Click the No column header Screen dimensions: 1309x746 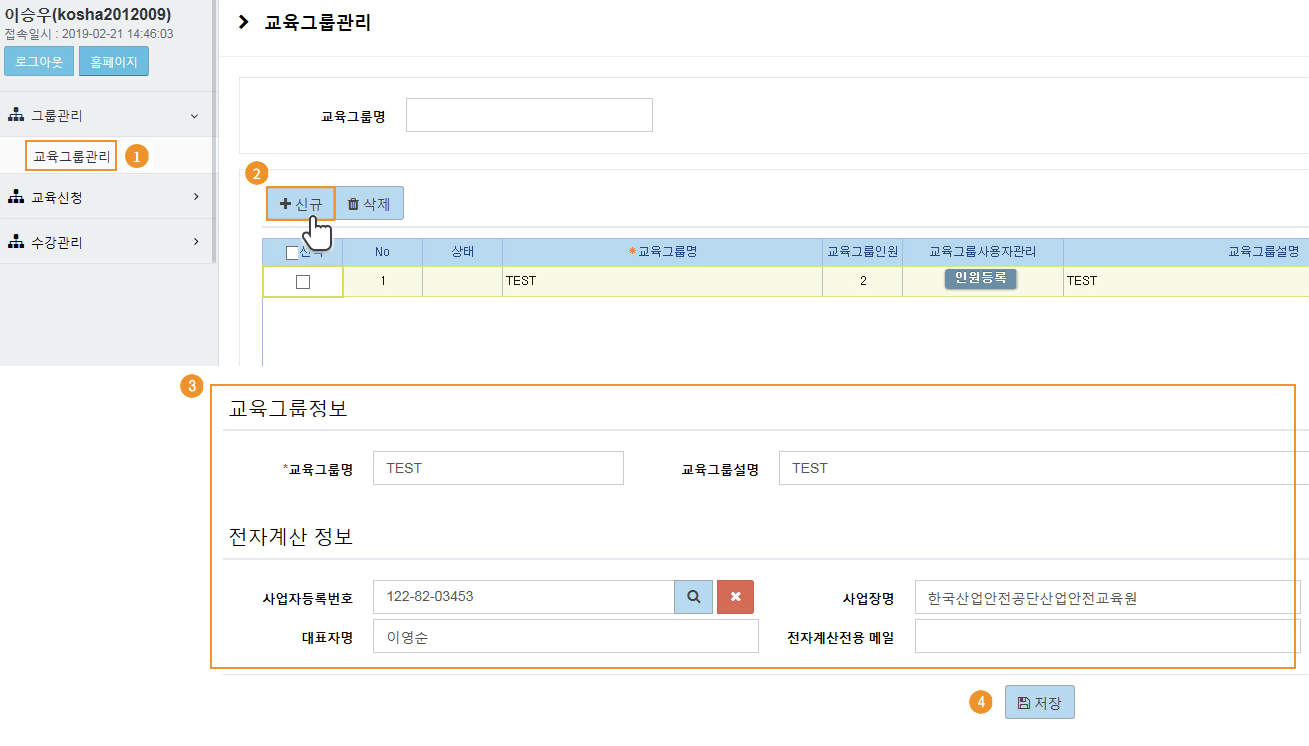tap(382, 252)
